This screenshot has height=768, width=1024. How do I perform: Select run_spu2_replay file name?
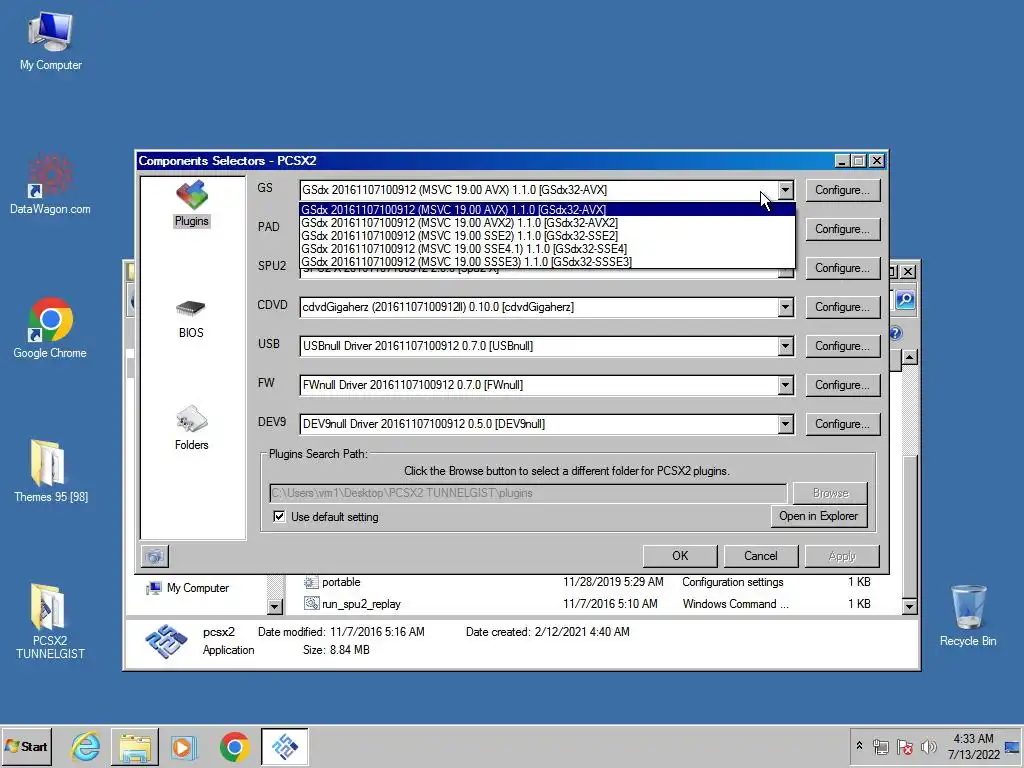361,604
